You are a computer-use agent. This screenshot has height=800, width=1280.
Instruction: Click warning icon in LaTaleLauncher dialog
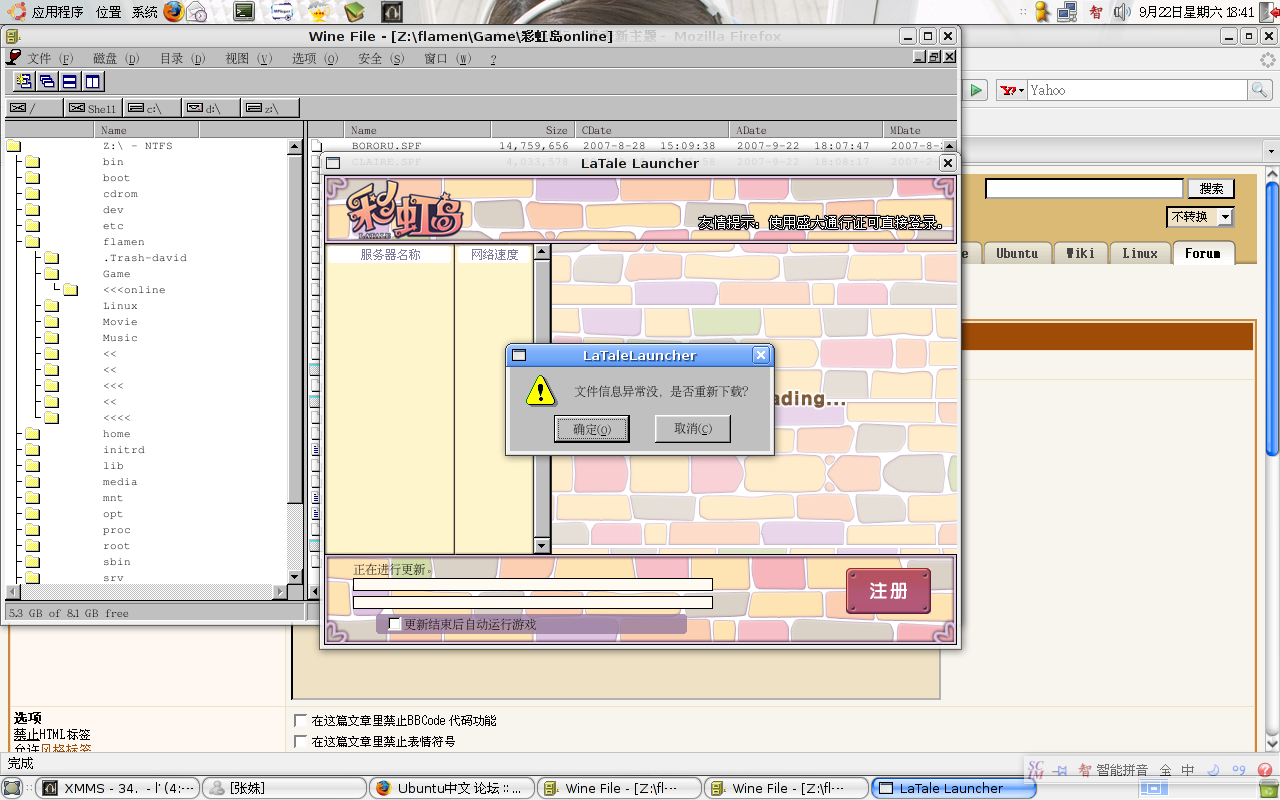coord(540,391)
